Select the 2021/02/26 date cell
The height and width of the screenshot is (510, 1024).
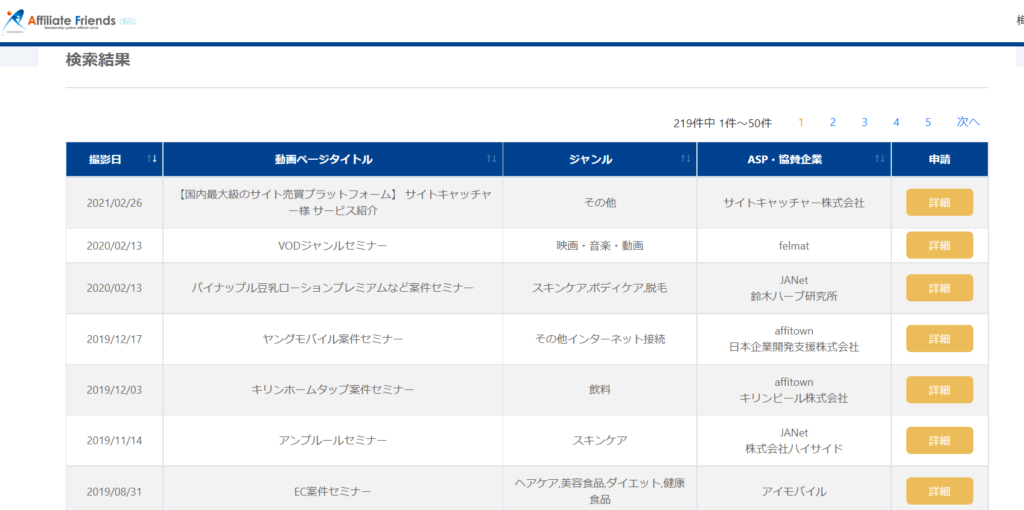tap(114, 202)
